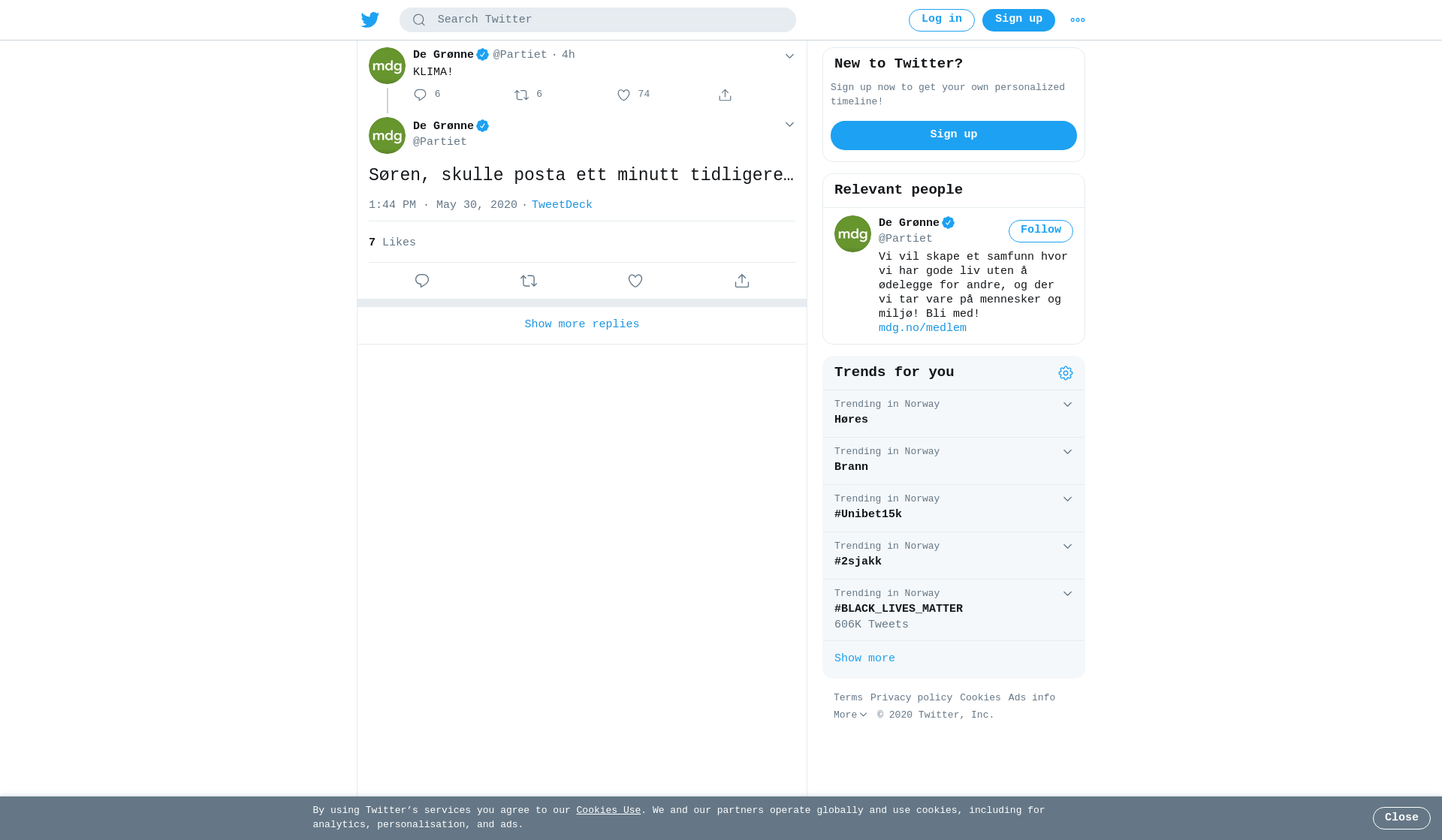Expand the More footer menu
The width and height of the screenshot is (1442, 840).
pos(850,715)
